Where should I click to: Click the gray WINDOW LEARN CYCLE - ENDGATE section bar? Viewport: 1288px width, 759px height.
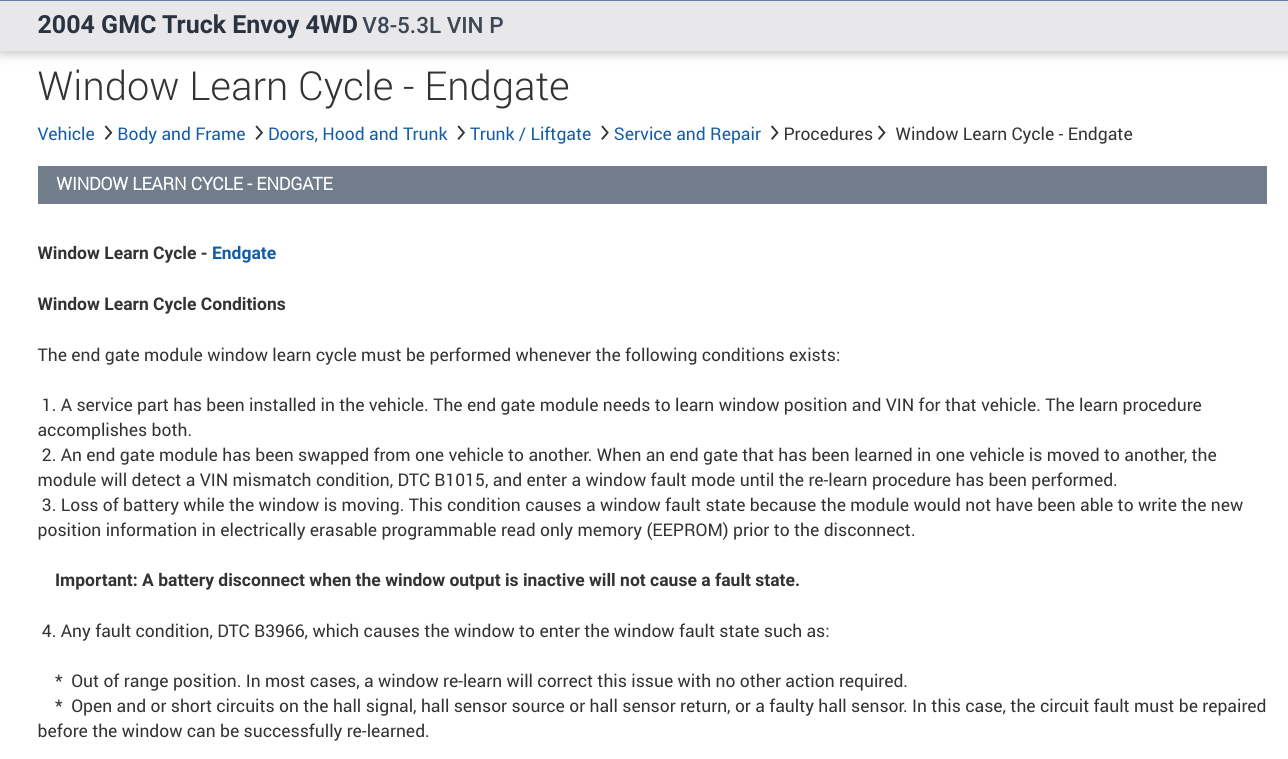[x=652, y=184]
